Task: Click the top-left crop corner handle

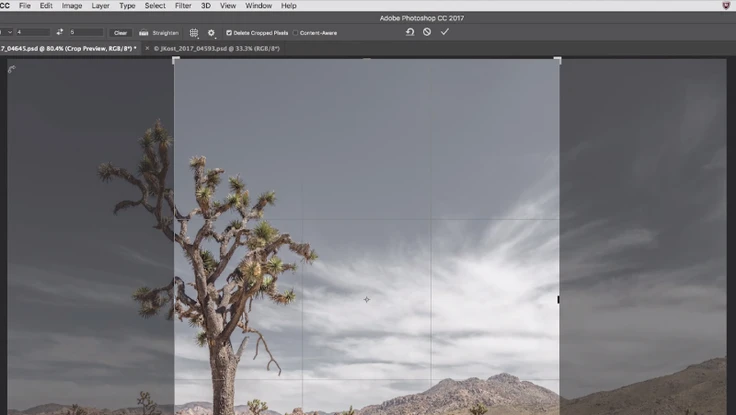Action: [176, 60]
